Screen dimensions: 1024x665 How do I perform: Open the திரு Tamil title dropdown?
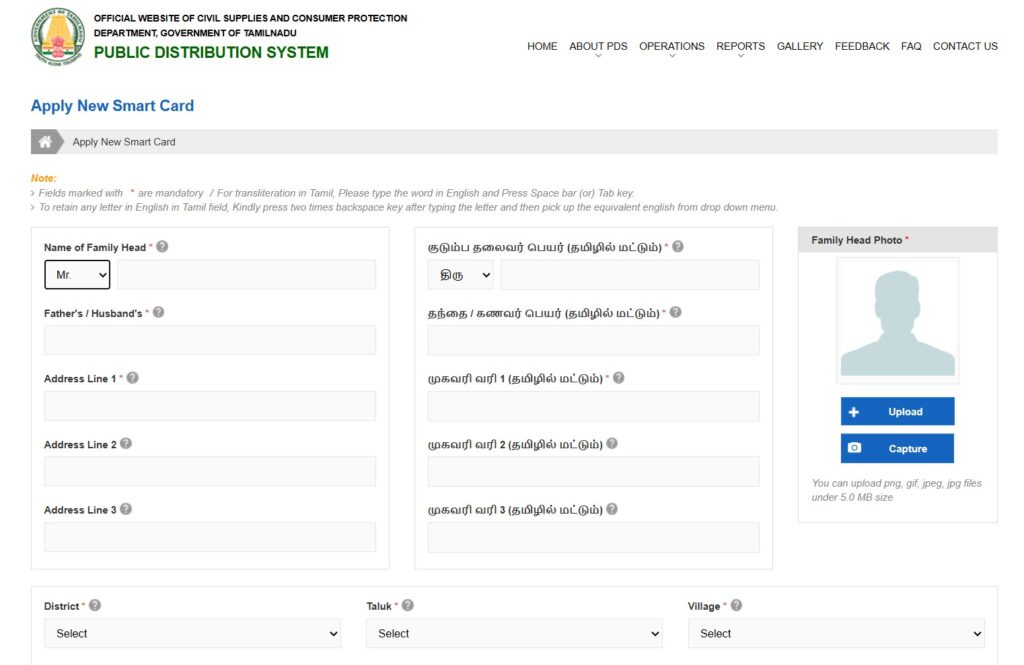pos(460,274)
